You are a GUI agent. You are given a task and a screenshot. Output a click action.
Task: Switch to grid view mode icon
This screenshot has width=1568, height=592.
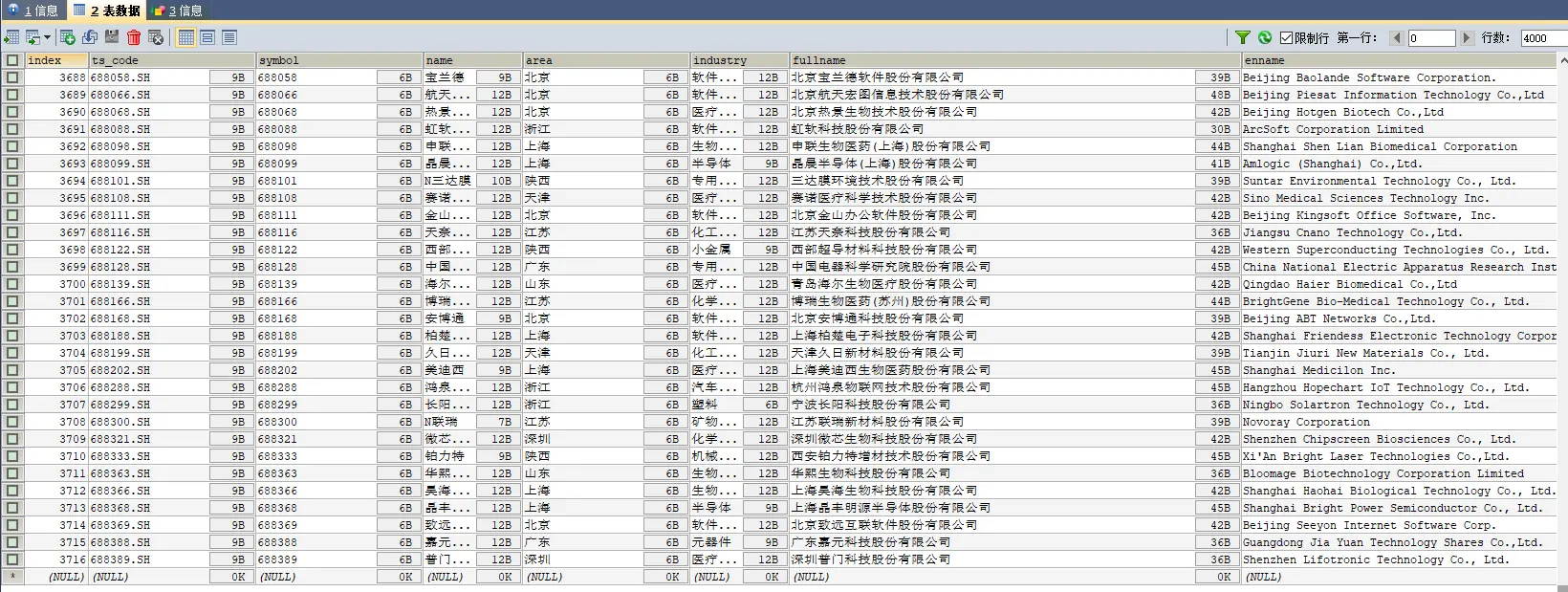(x=186, y=37)
